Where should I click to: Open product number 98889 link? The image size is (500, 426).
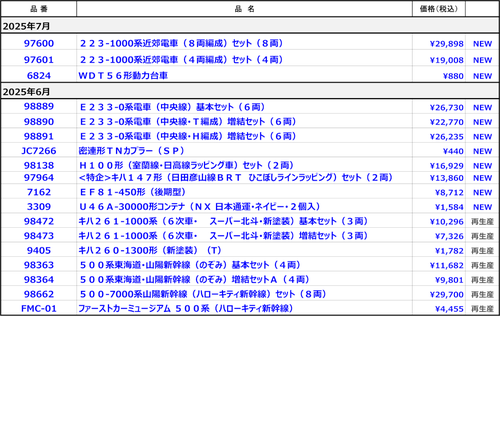pos(39,106)
